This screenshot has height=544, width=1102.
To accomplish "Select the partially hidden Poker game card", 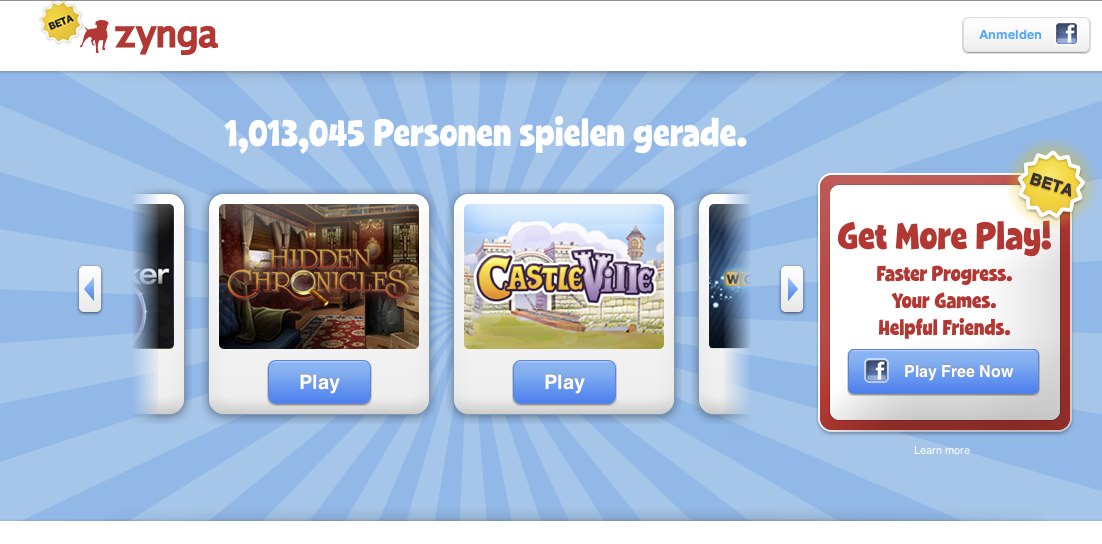I will pos(158,304).
